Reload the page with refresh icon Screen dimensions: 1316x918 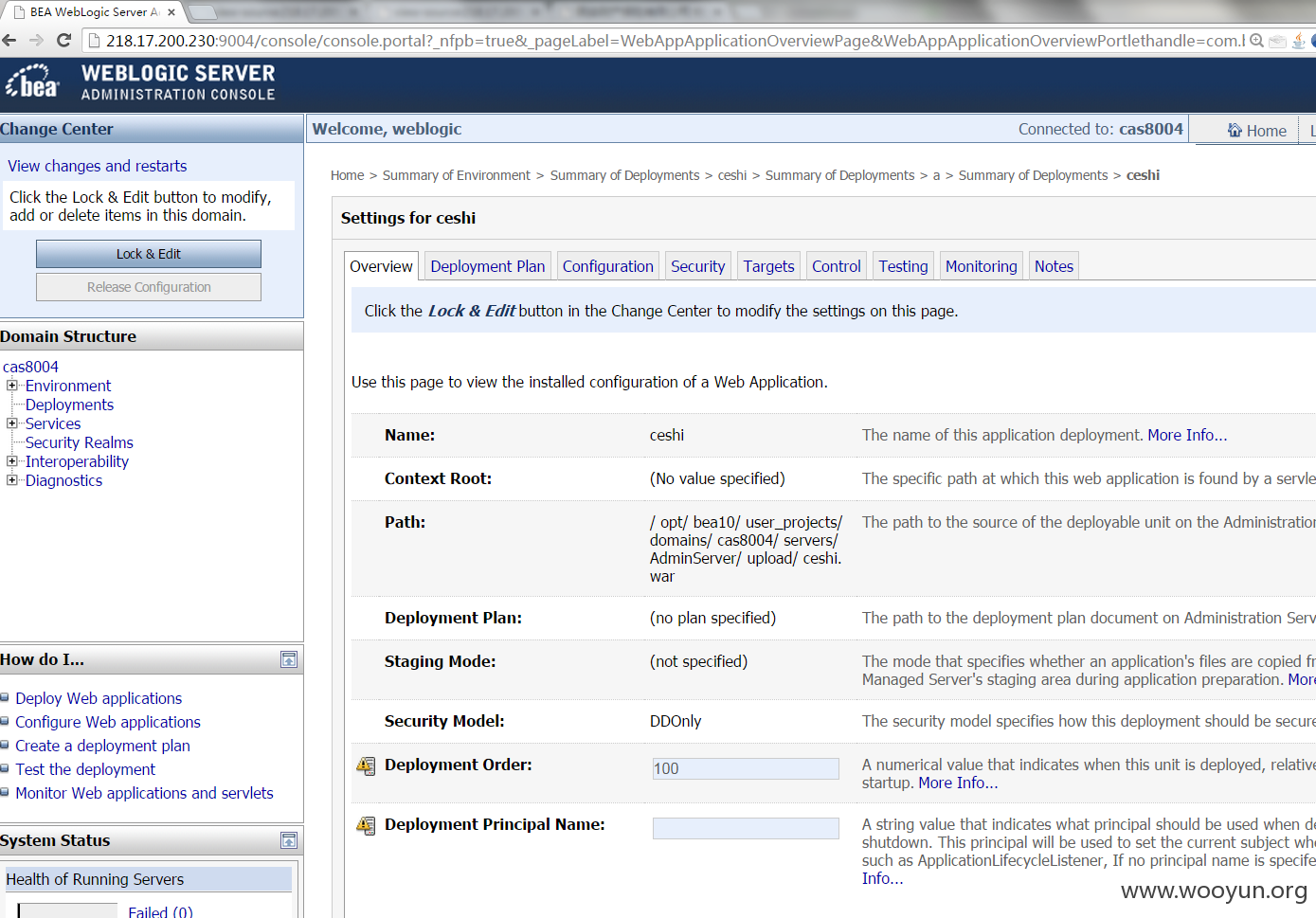coord(63,40)
